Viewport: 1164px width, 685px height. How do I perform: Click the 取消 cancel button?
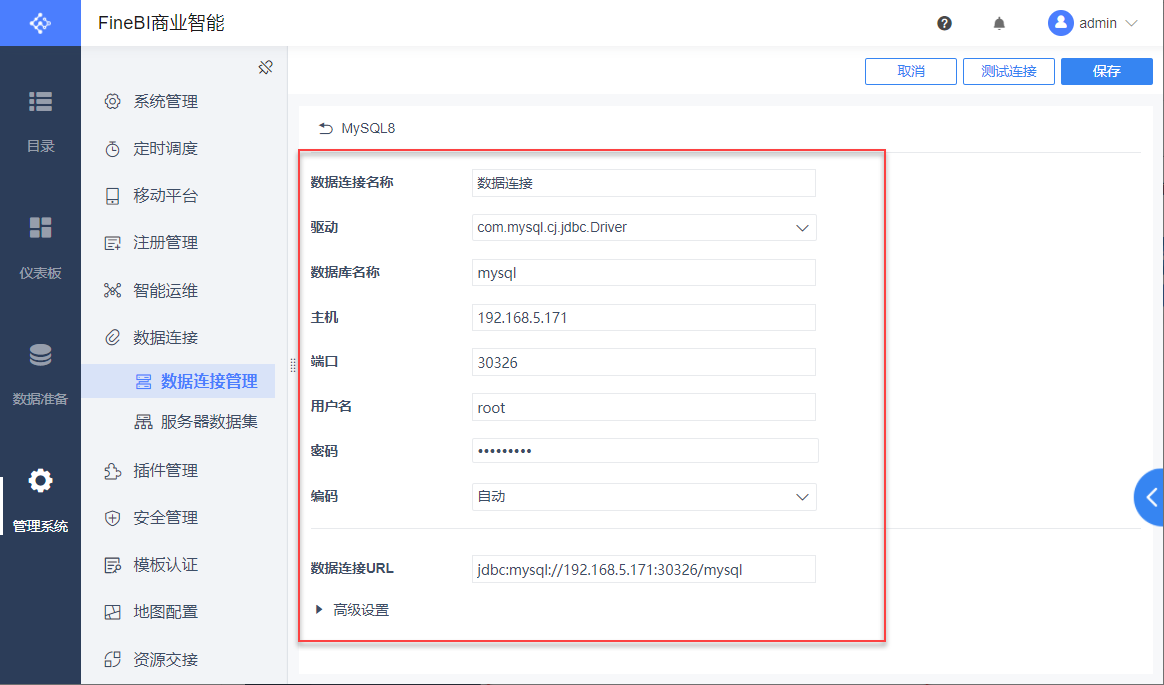(911, 71)
